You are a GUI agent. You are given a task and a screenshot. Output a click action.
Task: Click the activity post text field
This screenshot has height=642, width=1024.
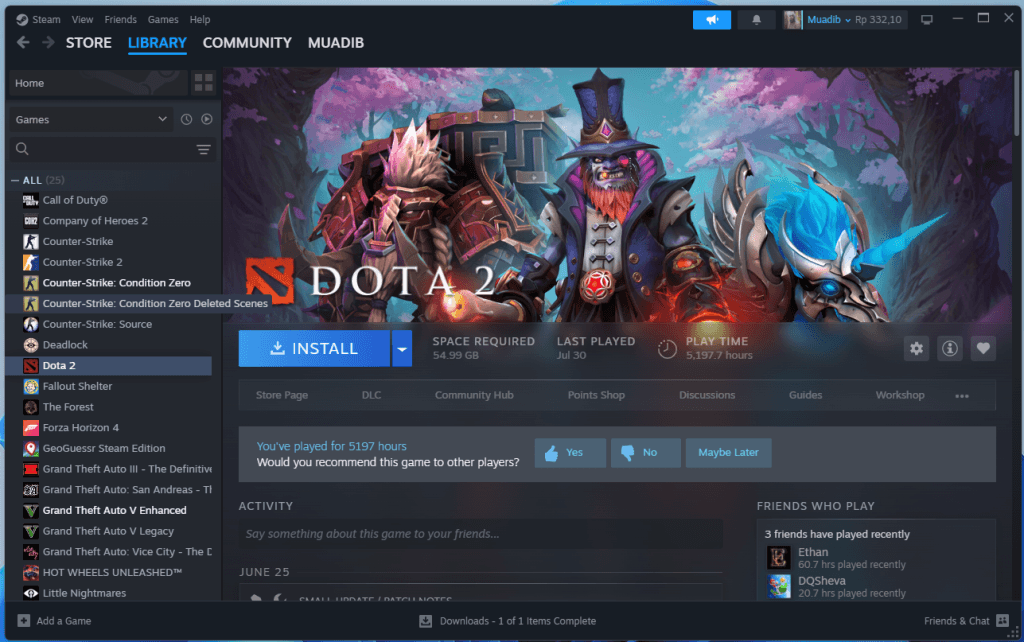click(x=480, y=534)
